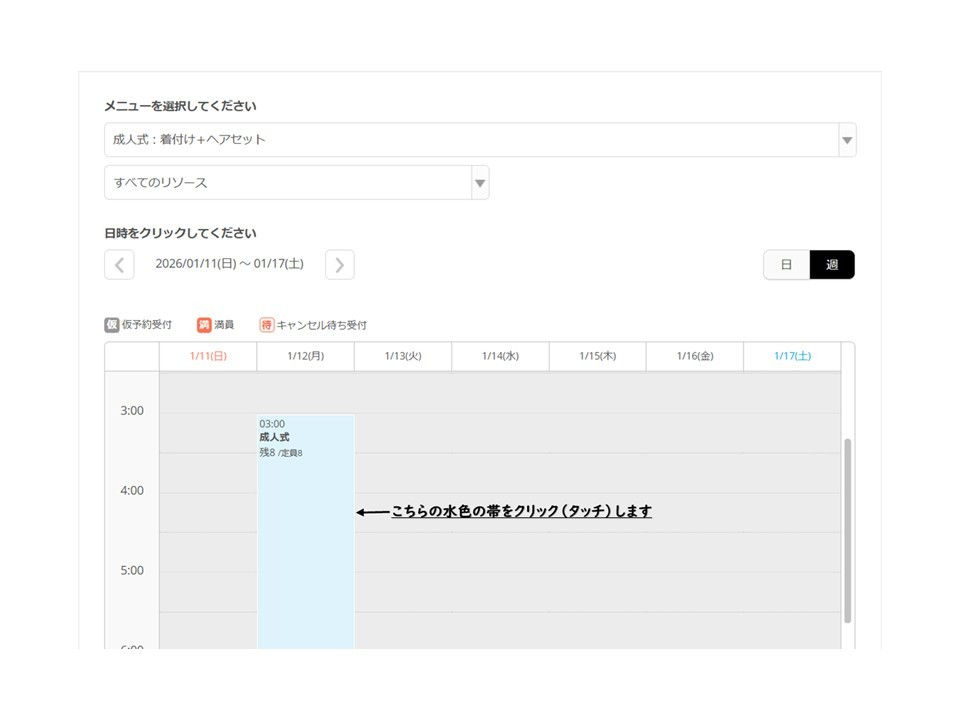Click the 待 cancellation waitlist legend icon

point(266,324)
